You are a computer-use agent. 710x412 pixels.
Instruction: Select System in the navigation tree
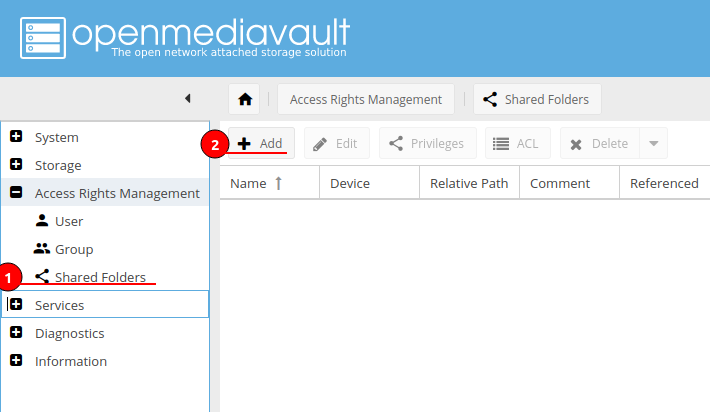[57, 137]
